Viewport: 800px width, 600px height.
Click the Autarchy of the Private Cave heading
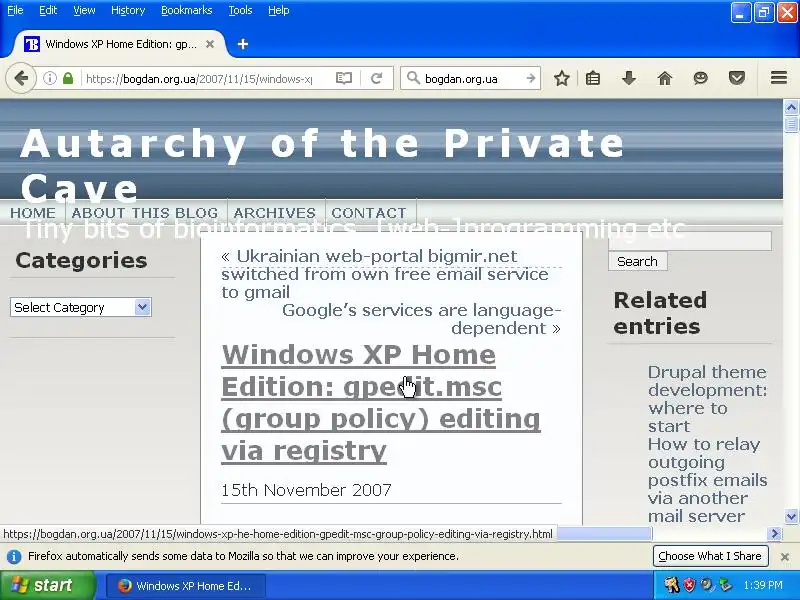click(321, 166)
